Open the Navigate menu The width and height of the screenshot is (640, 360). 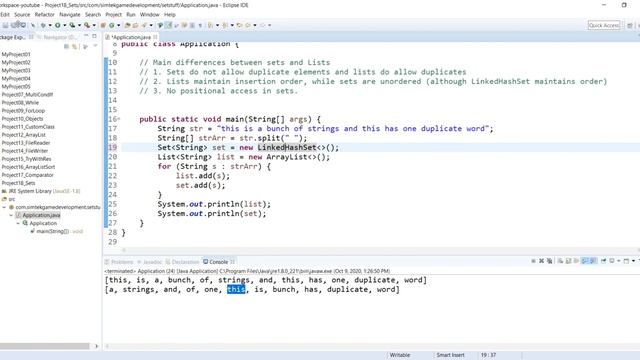click(x=70, y=14)
